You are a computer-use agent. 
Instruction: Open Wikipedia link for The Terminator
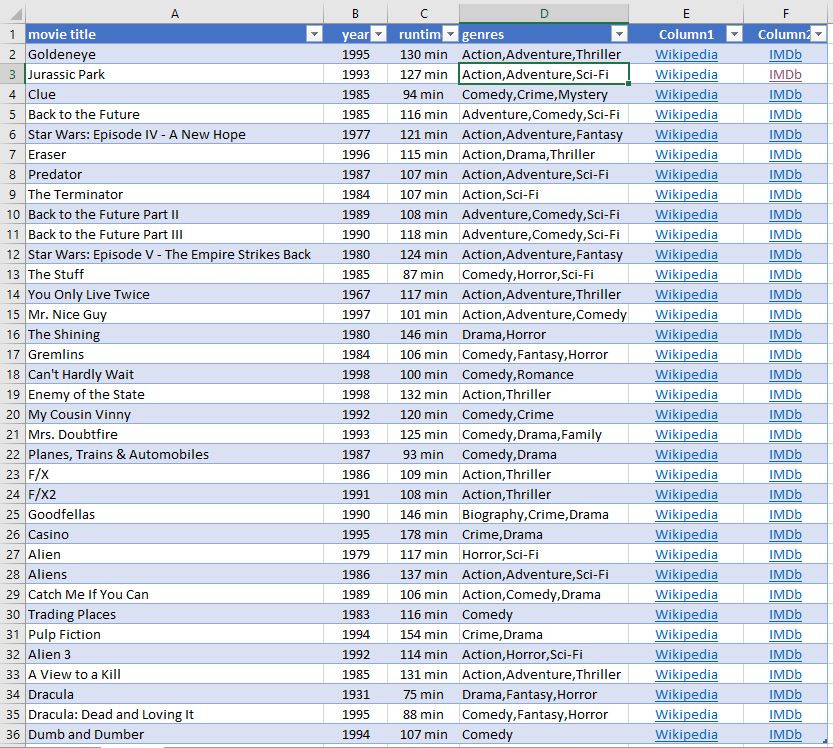686,194
